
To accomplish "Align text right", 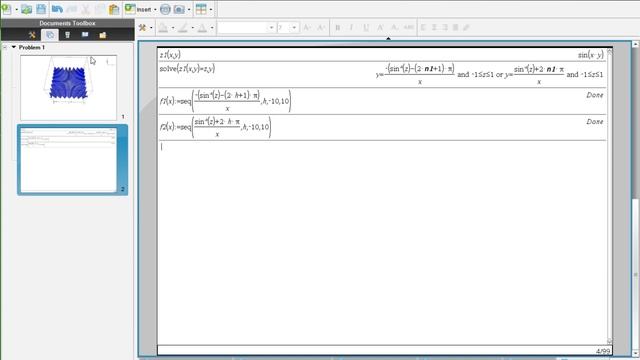I will (445, 28).
